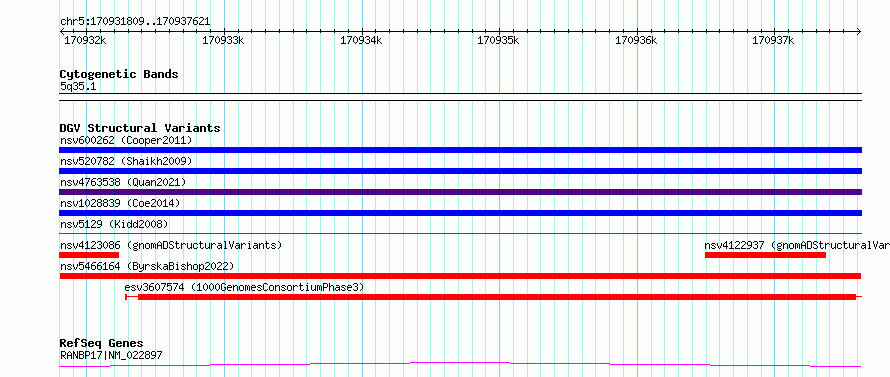Image resolution: width=890 pixels, height=377 pixels.
Task: Open the nsv5466164 (ByrskaBishop2022) red bar
Action: click(x=460, y=276)
